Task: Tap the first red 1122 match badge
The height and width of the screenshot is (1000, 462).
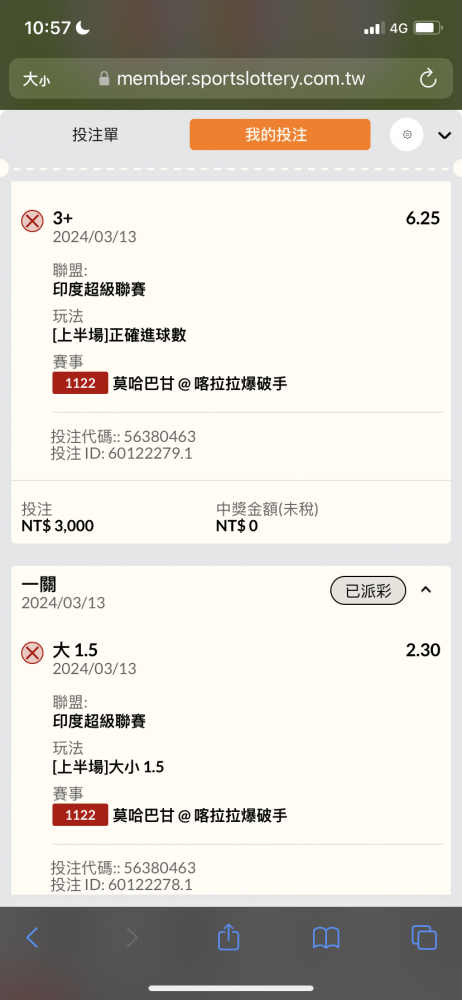Action: [x=80, y=383]
